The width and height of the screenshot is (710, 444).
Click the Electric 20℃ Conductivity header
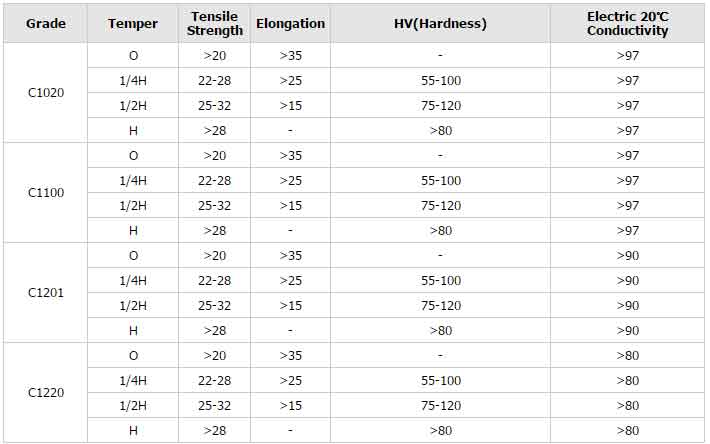pyautogui.click(x=628, y=23)
